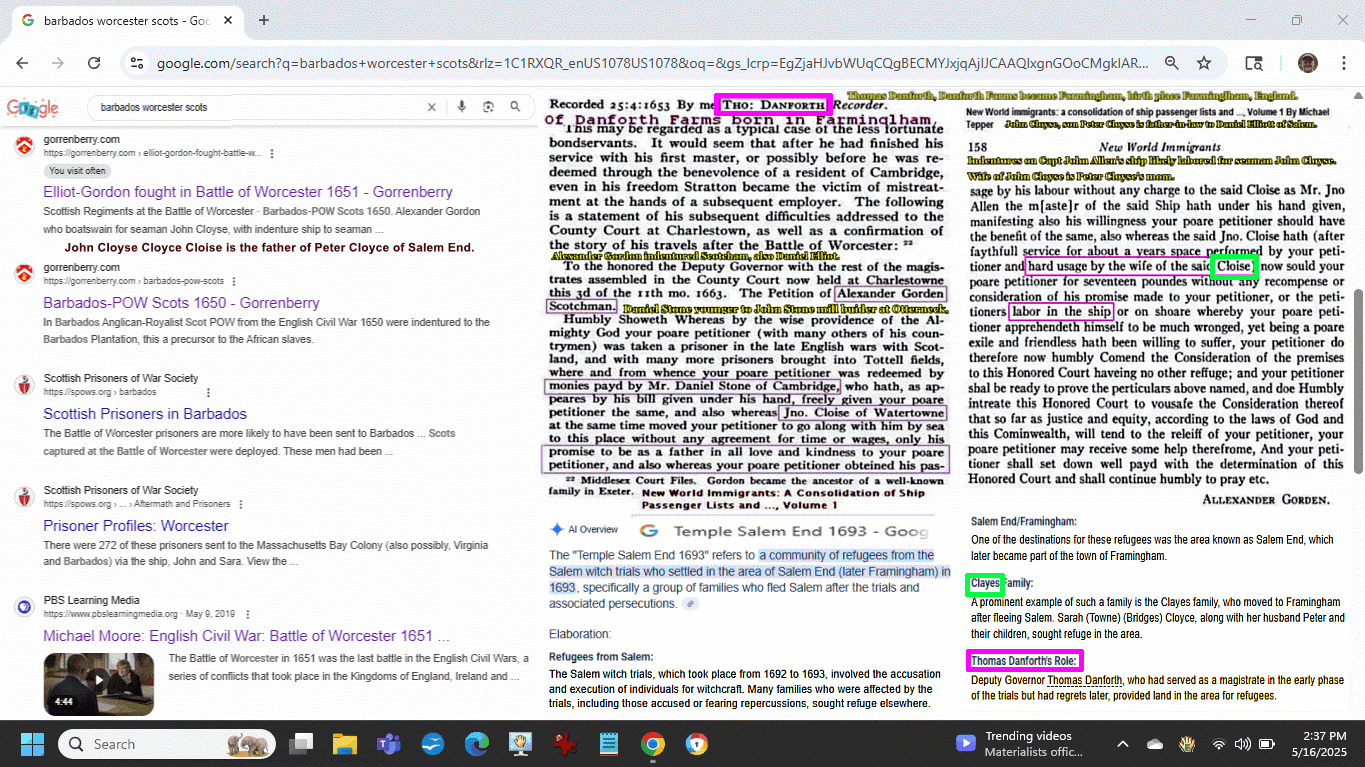This screenshot has height=767, width=1365.
Task: Bookmark this page with the star icon
Action: (x=1204, y=63)
